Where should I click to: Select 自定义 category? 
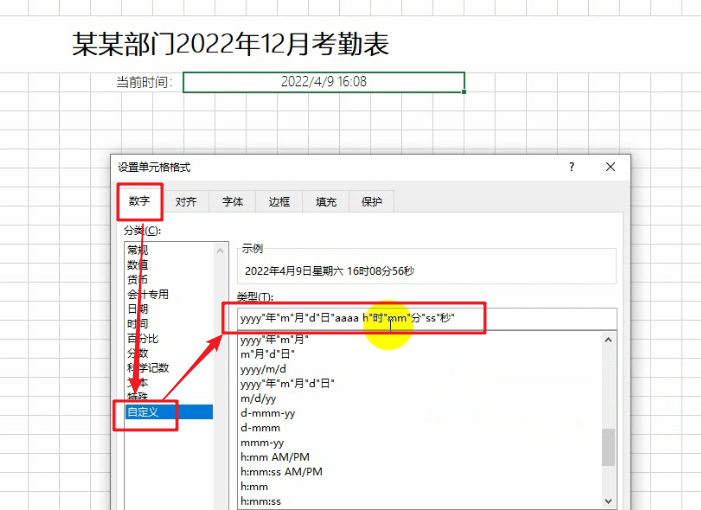coord(169,412)
